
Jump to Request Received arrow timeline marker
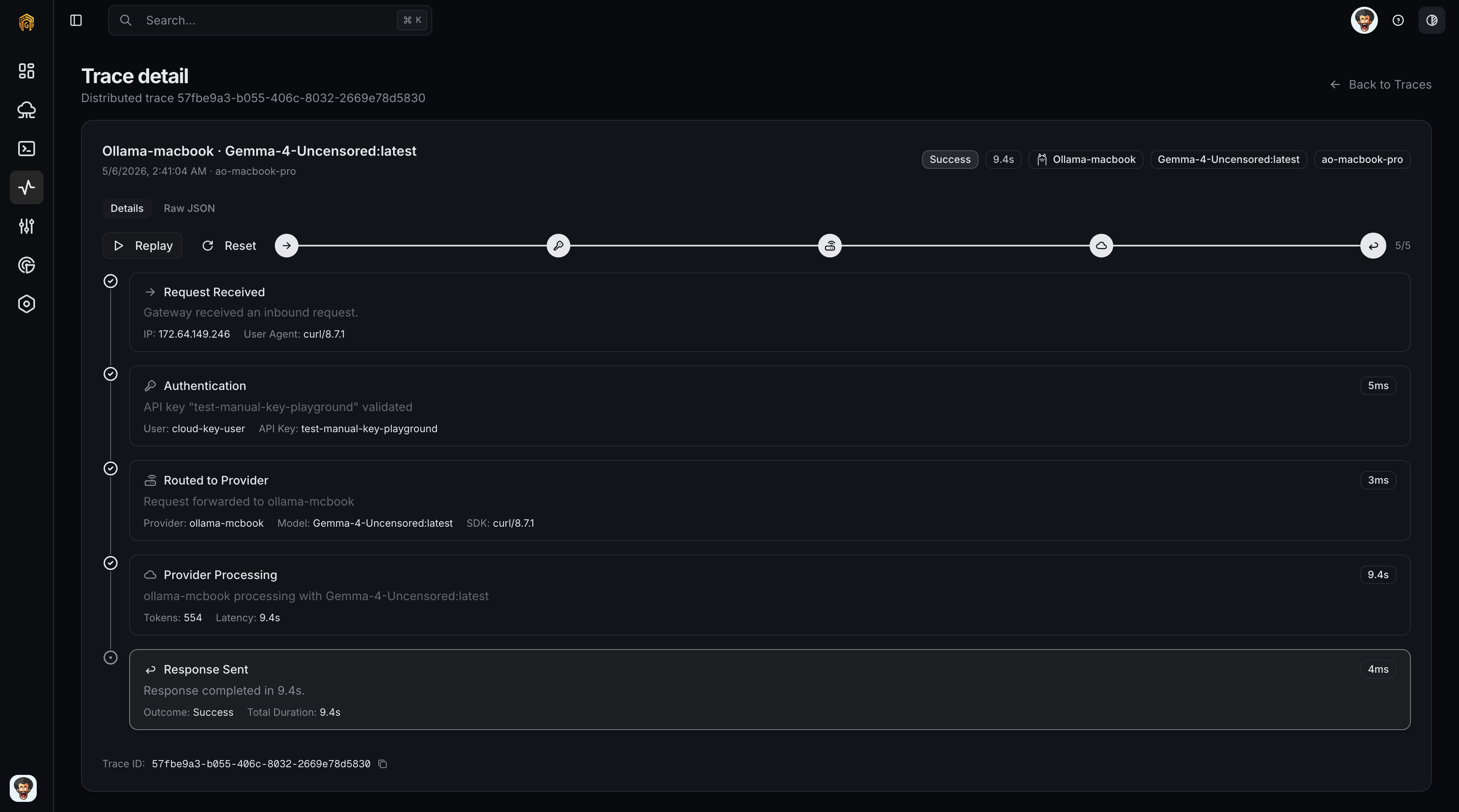pyautogui.click(x=287, y=246)
